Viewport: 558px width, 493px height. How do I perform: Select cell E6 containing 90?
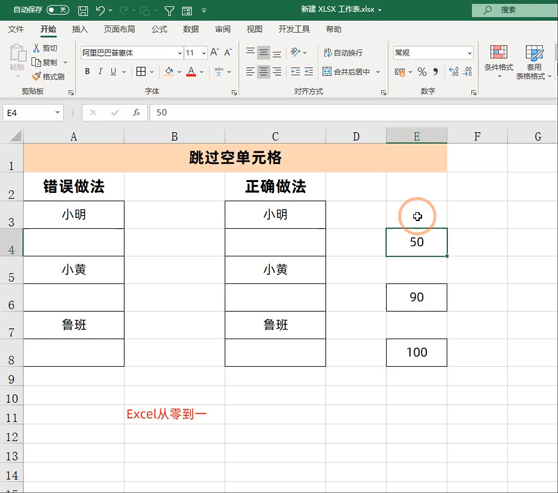[416, 298]
